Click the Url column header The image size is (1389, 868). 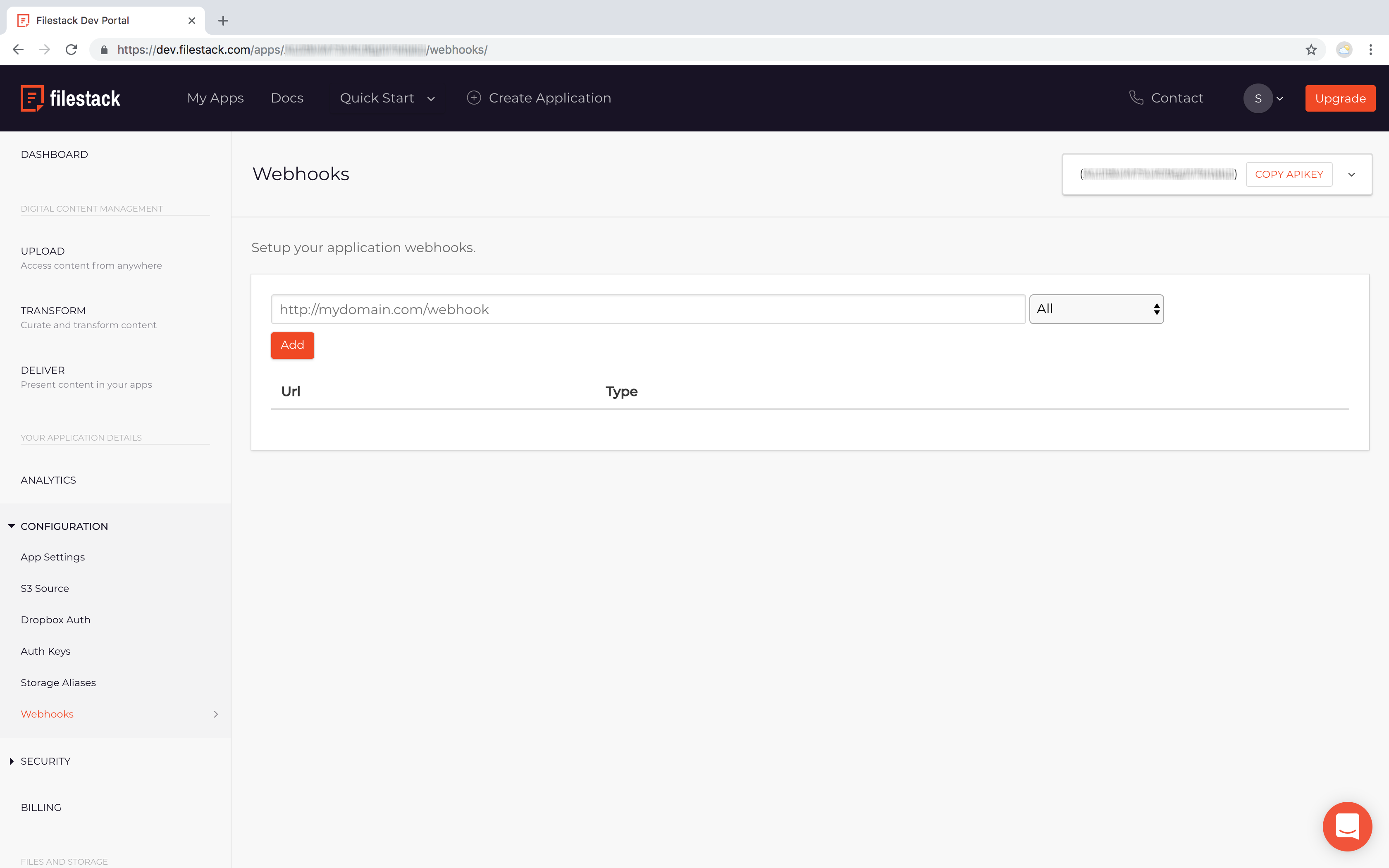[291, 391]
